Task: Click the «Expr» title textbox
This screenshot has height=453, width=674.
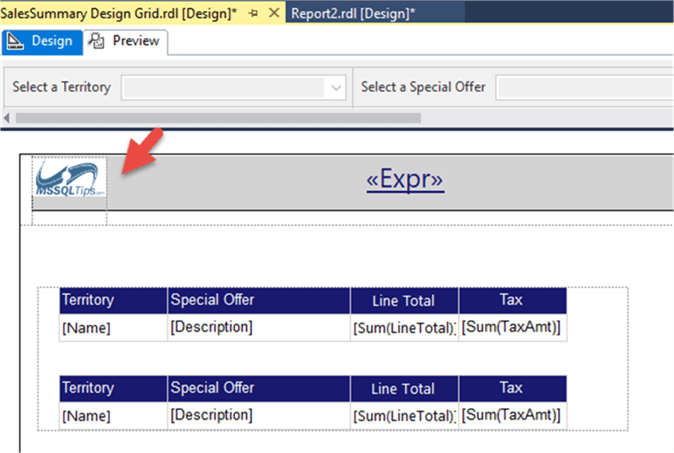Action: (405, 179)
